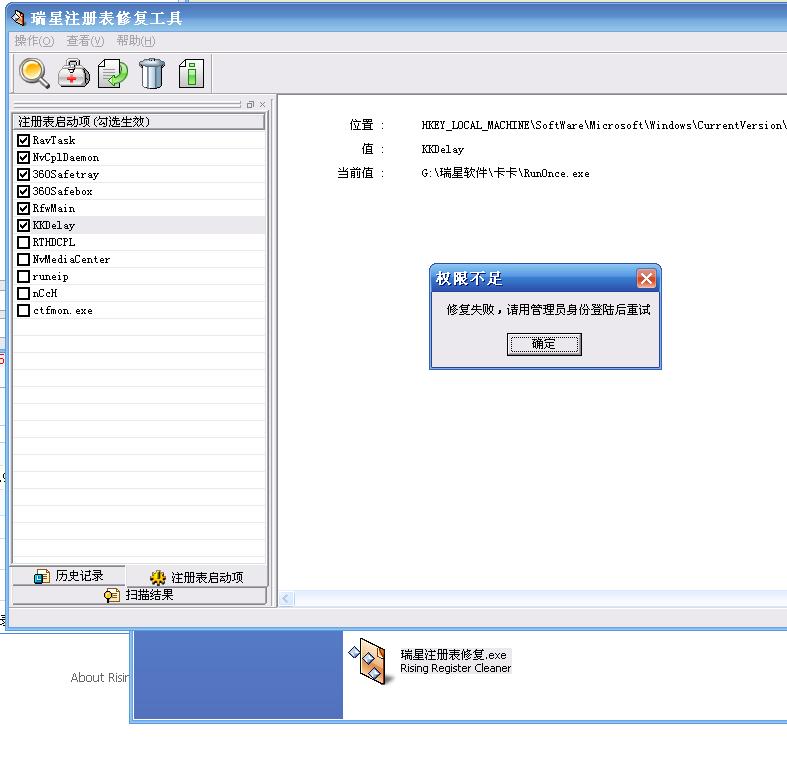Enable the nCcH startup item
This screenshot has height=768, width=787.
tap(23, 293)
